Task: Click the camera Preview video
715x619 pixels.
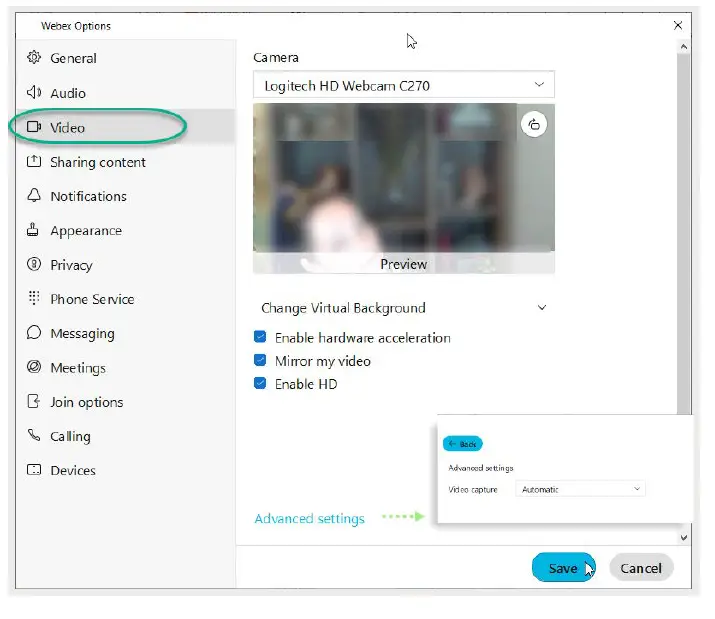Action: (404, 188)
